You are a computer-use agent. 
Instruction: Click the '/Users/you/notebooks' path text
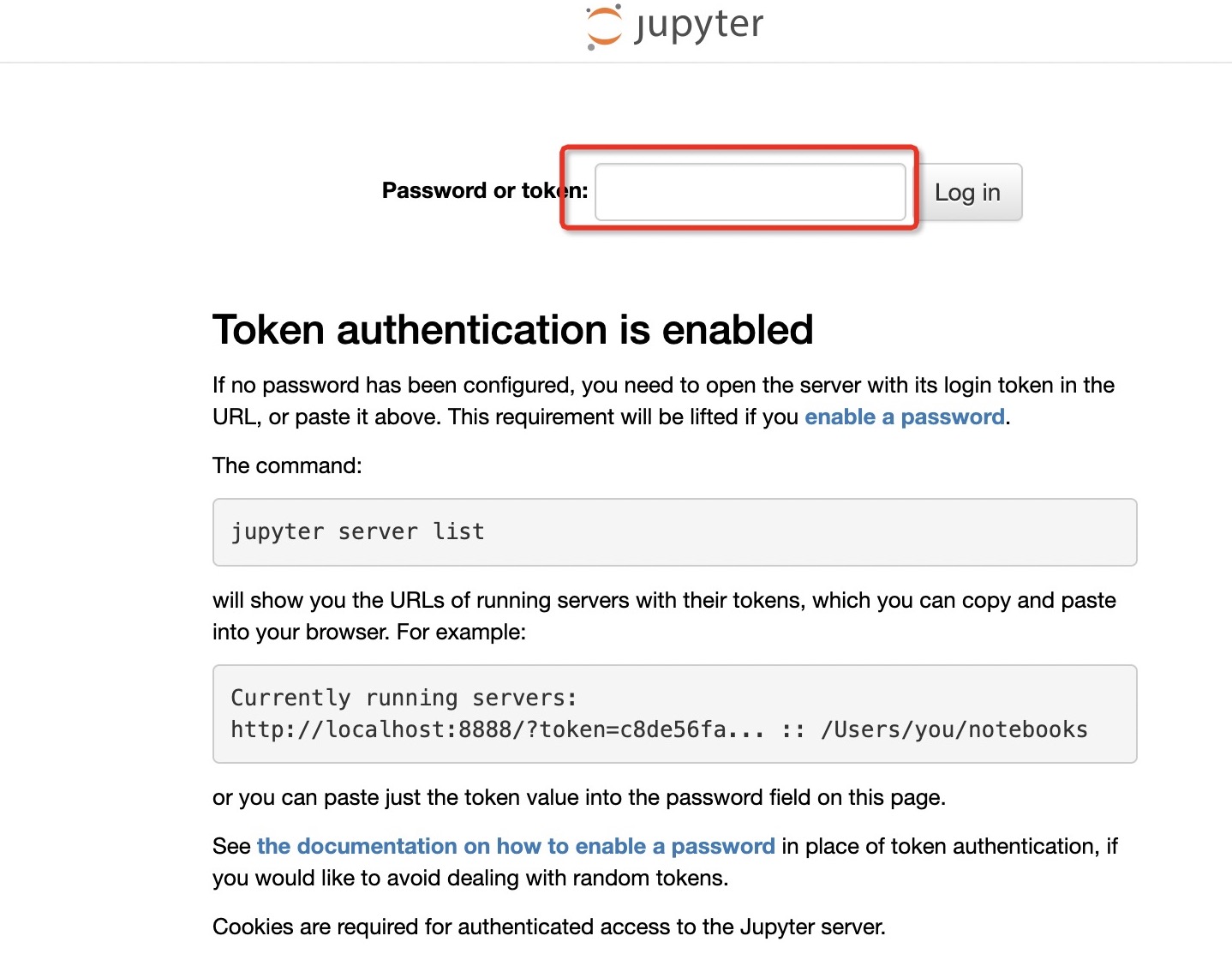pyautogui.click(x=954, y=729)
